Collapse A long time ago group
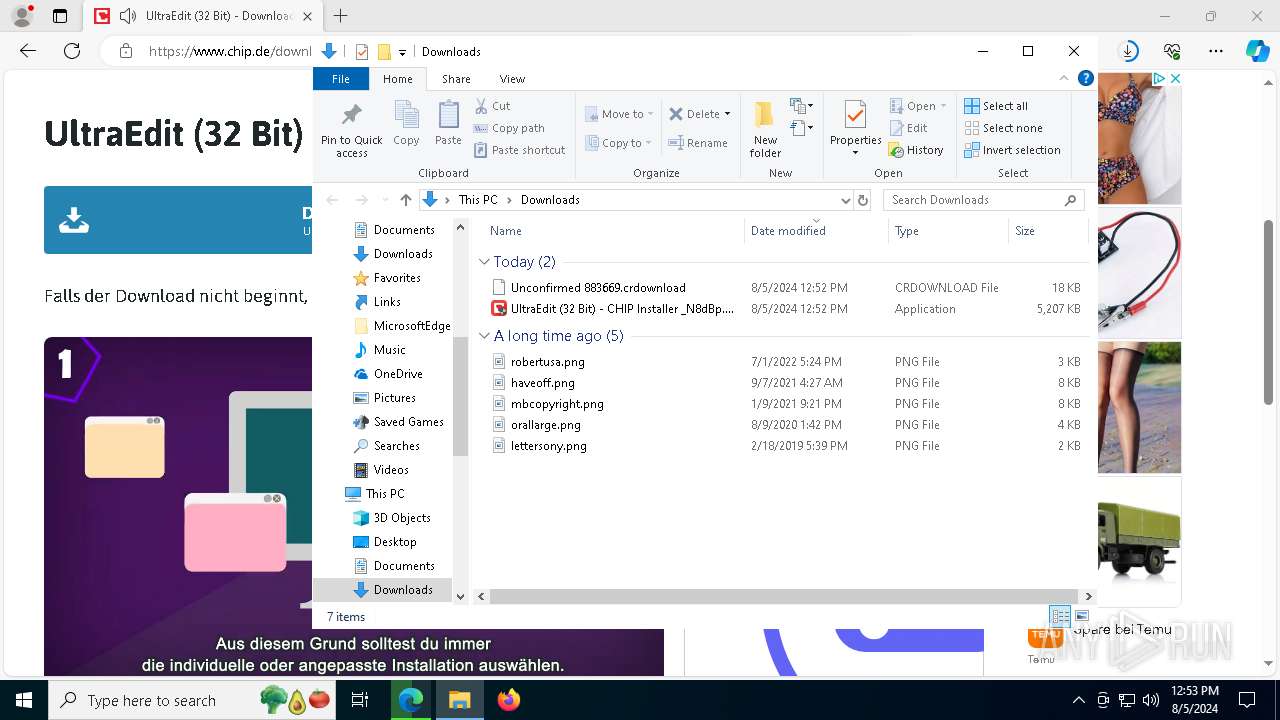Screen dimensions: 1280x720 coord(484,336)
